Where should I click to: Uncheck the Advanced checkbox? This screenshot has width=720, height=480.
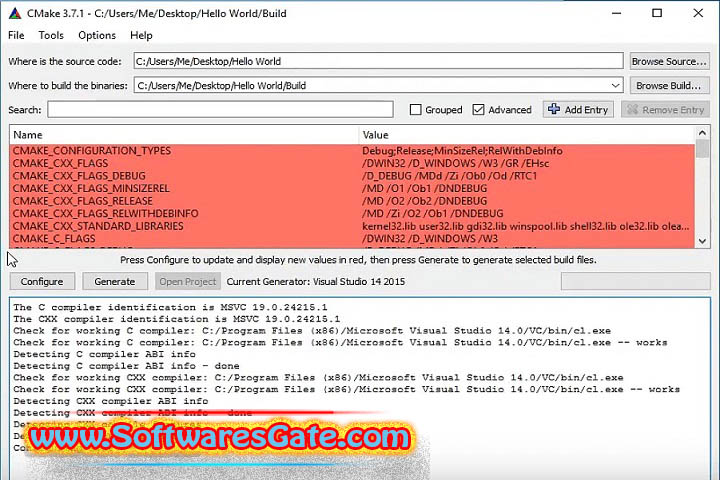478,109
